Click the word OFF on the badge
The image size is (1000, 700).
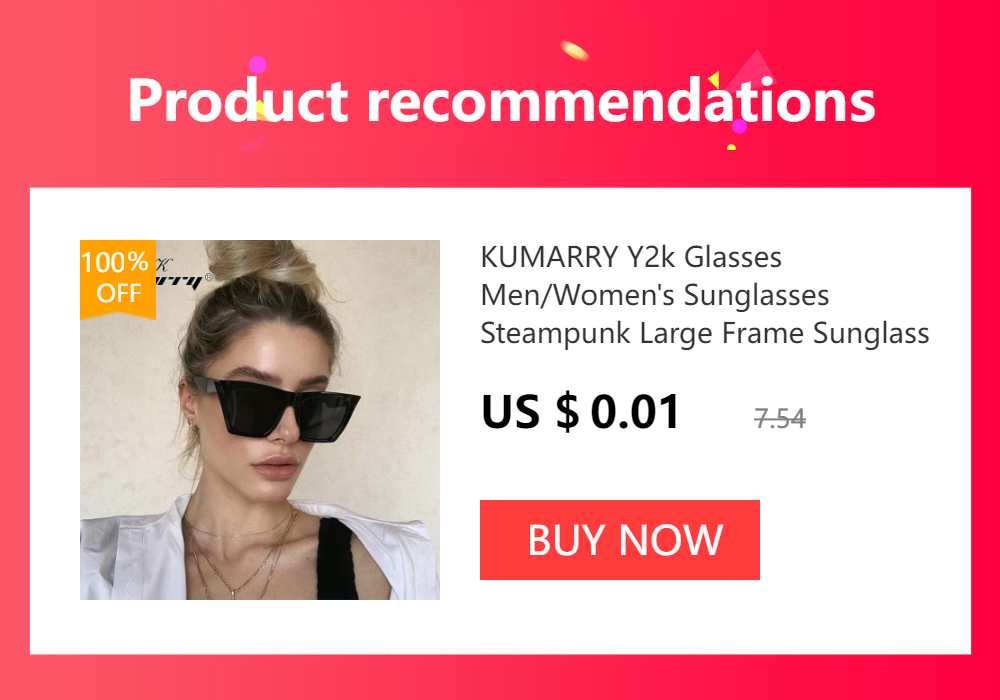[119, 293]
